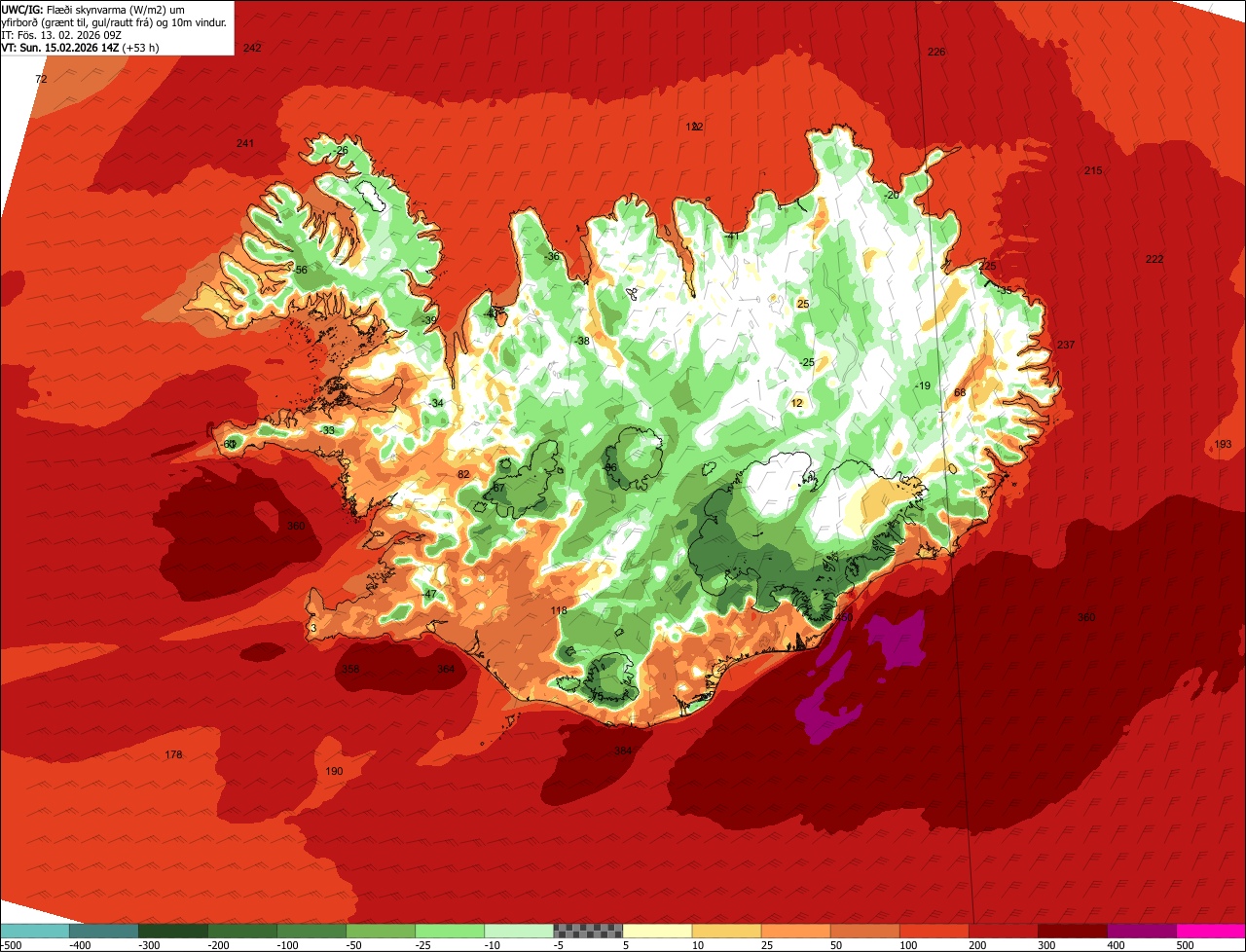1246x952 pixels.
Task: Click the map value '-39'
Action: 429,320
